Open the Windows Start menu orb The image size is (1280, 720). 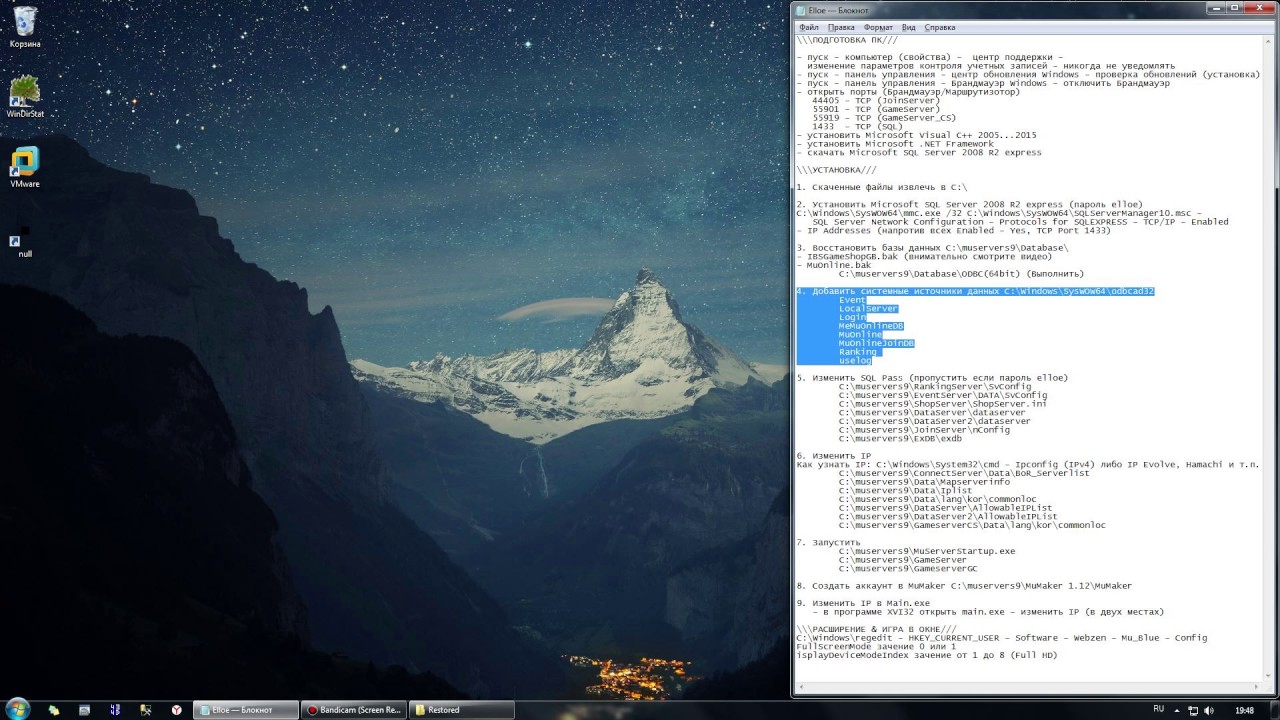tap(18, 709)
